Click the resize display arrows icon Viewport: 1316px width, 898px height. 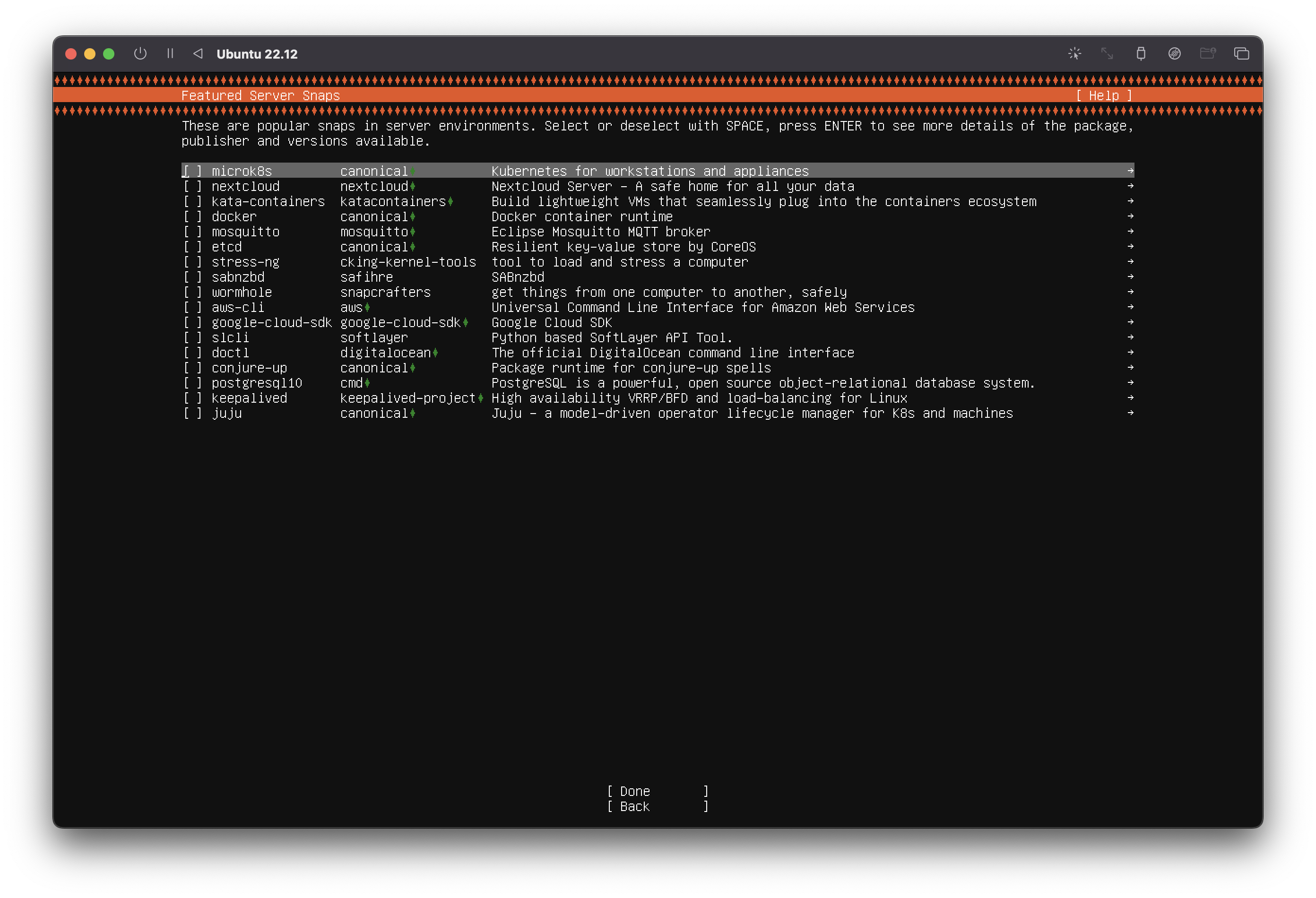click(x=1107, y=54)
